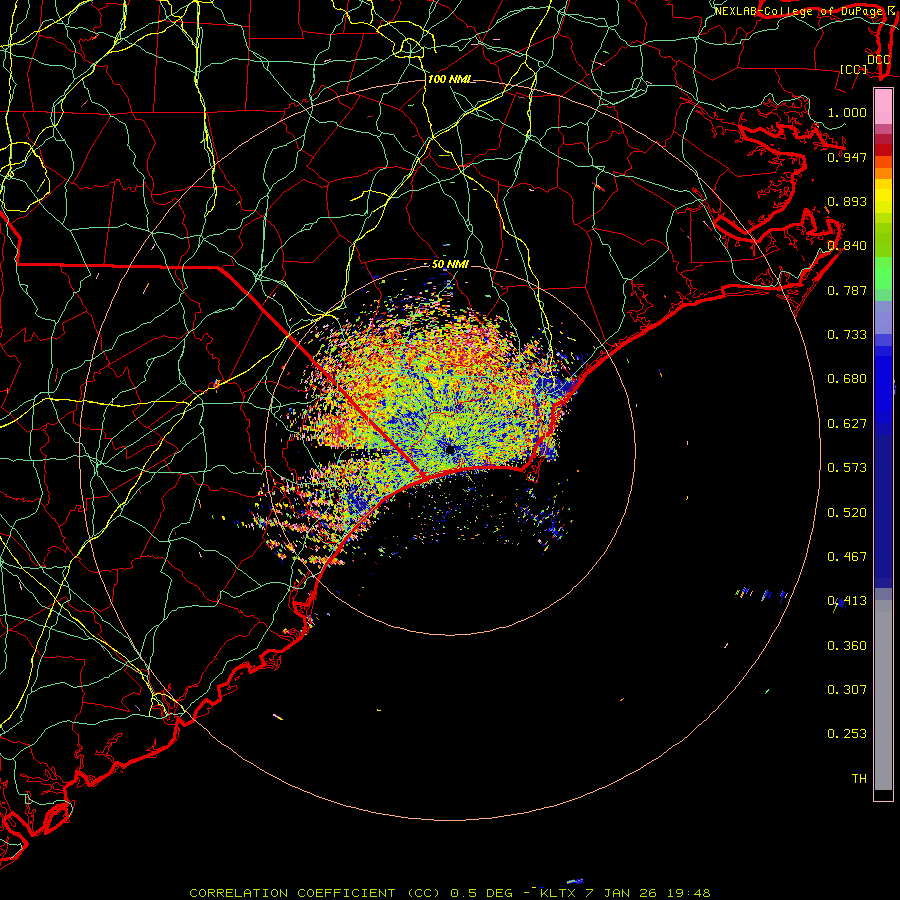Image resolution: width=900 pixels, height=900 pixels.
Task: Click the 0.733 legend value
Action: pos(847,335)
